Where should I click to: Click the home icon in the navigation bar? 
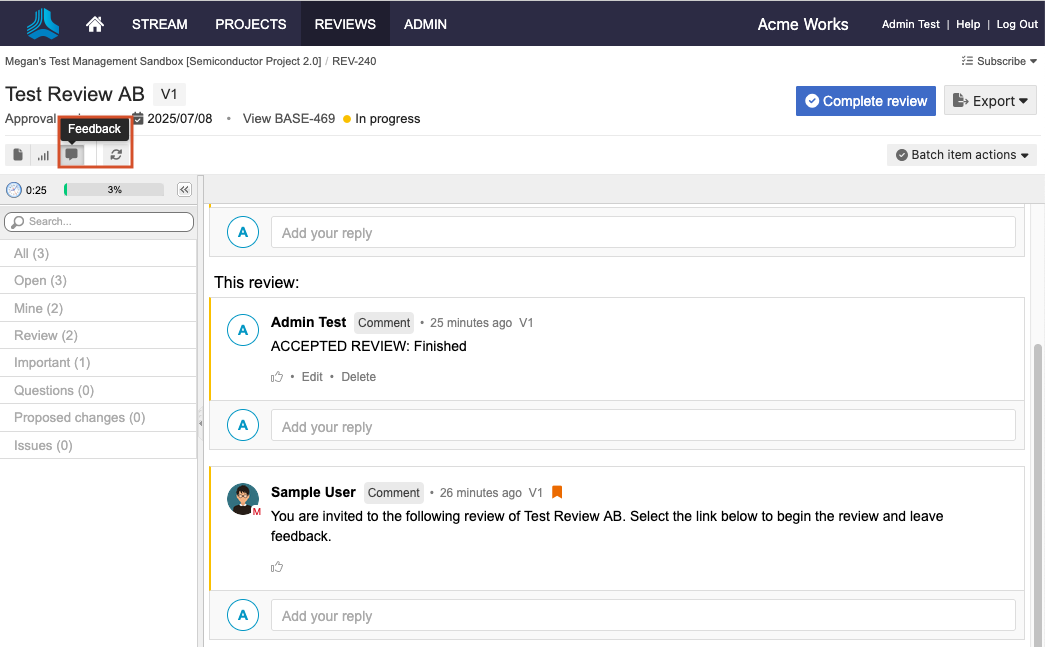pyautogui.click(x=95, y=24)
